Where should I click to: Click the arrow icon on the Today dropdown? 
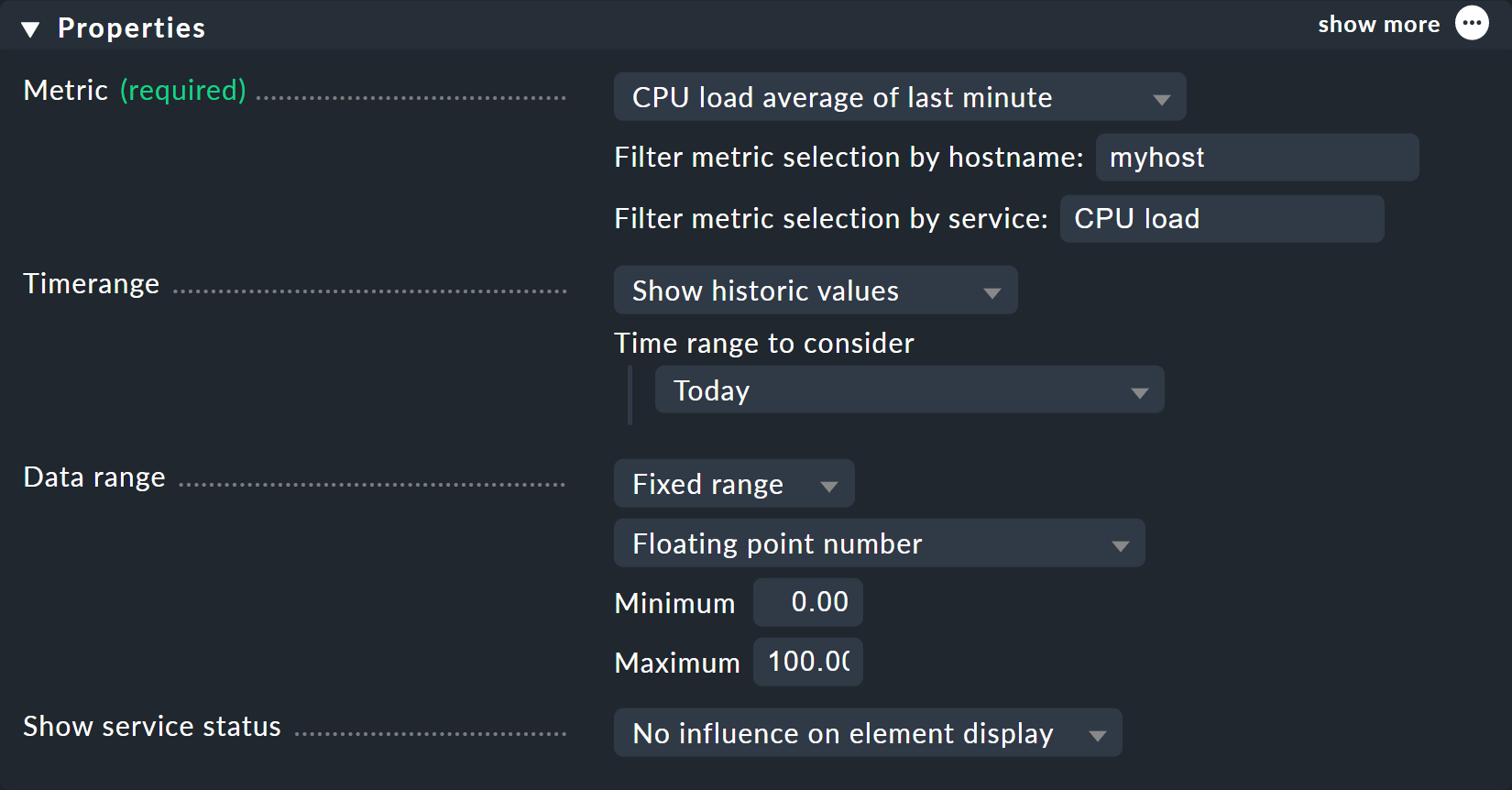click(x=1139, y=392)
